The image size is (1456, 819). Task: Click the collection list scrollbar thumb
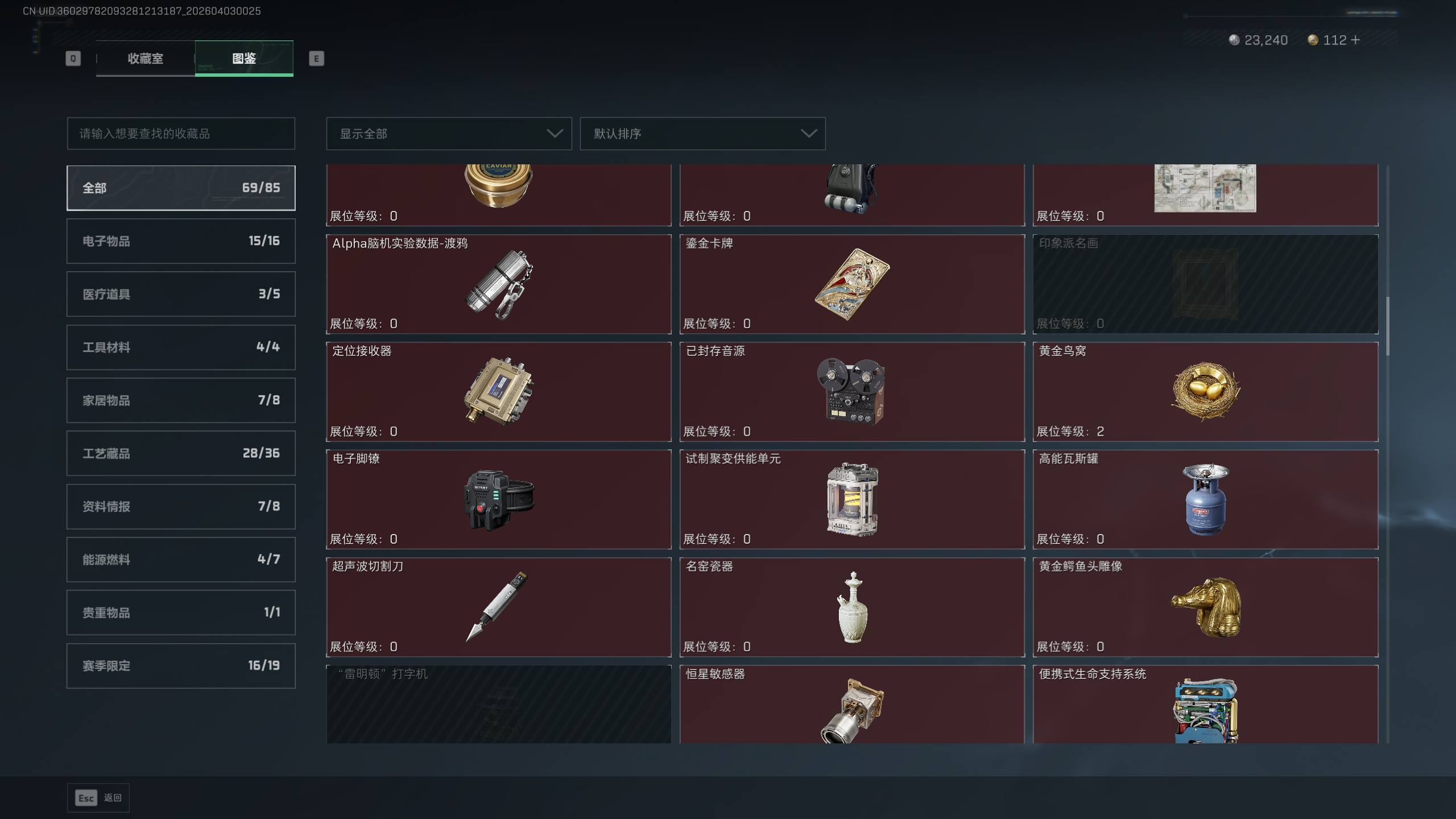pos(1387,326)
